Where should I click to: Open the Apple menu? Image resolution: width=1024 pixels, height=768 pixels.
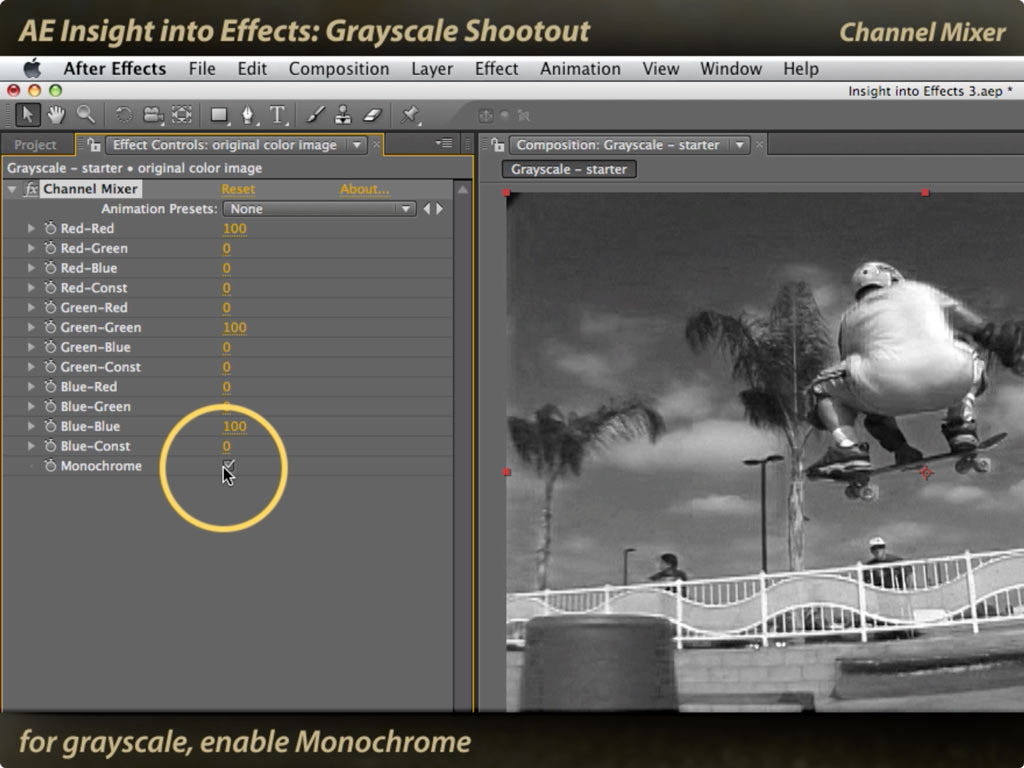click(32, 68)
